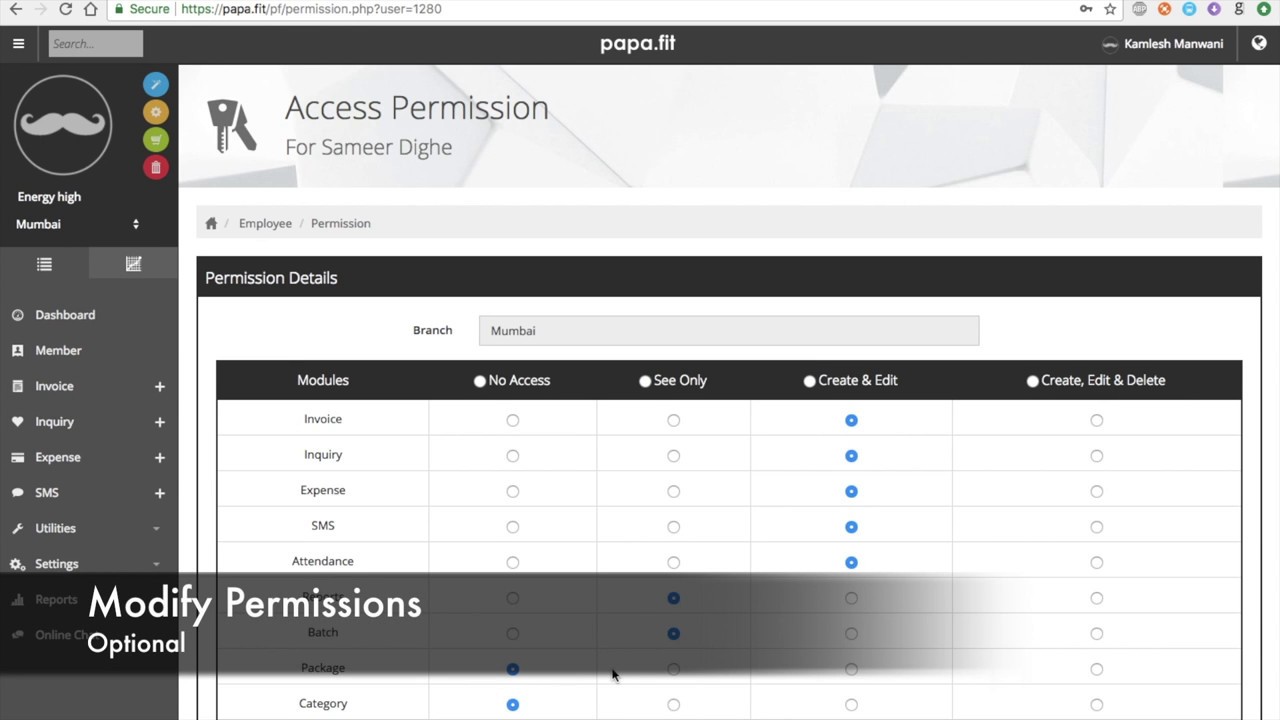
Task: Click the Branch Mumbai field
Action: tap(728, 331)
